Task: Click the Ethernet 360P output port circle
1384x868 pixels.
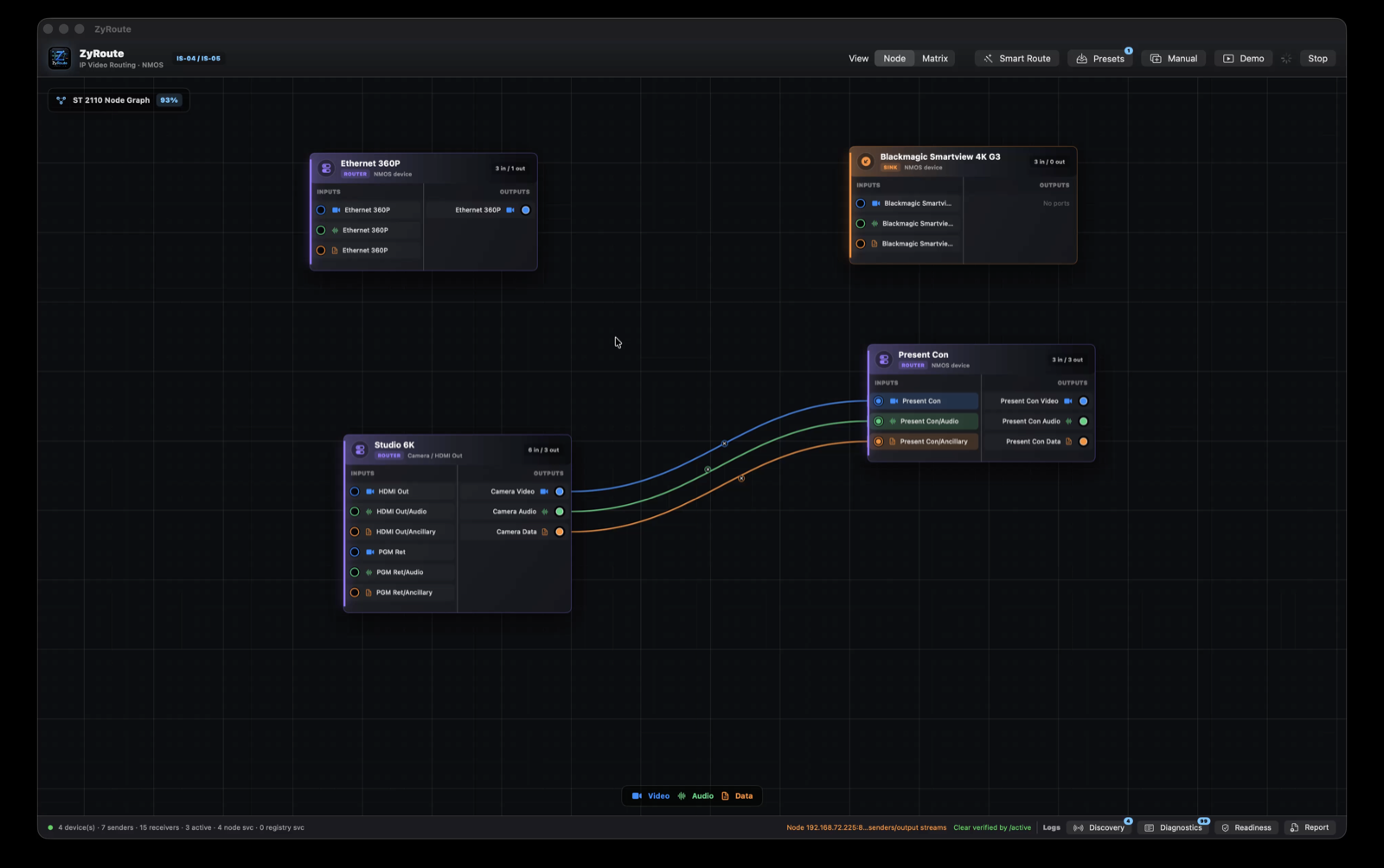Action: point(526,210)
